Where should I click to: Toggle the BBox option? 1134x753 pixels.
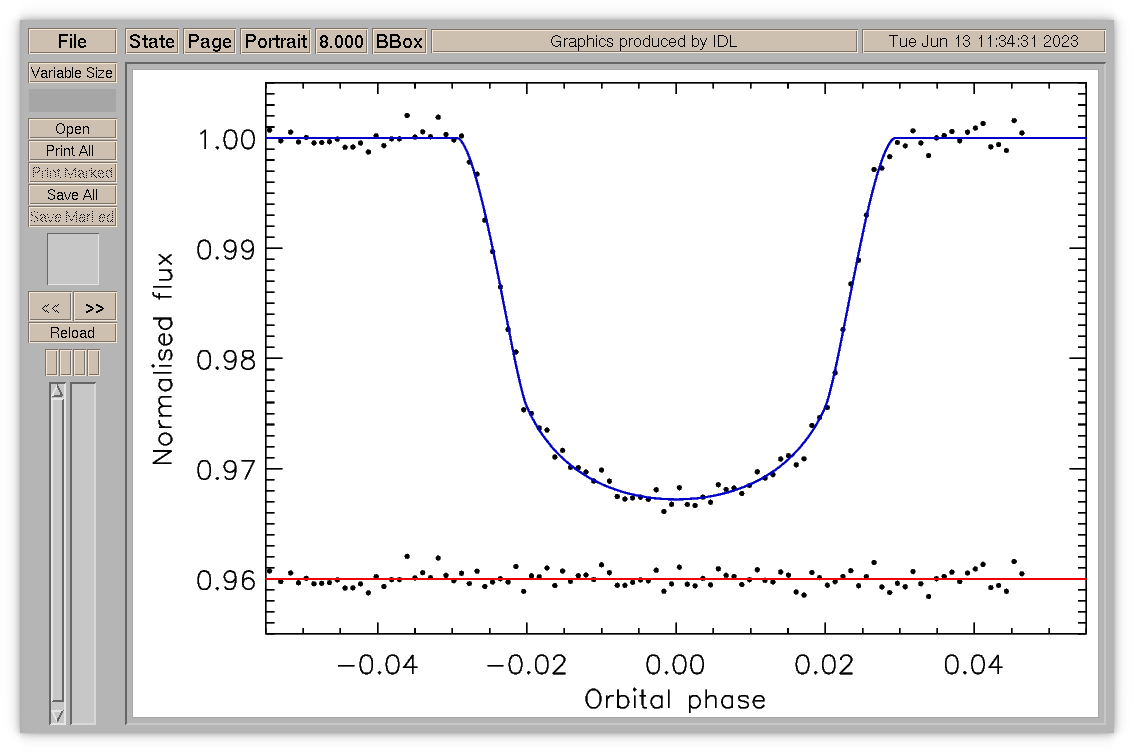point(399,41)
